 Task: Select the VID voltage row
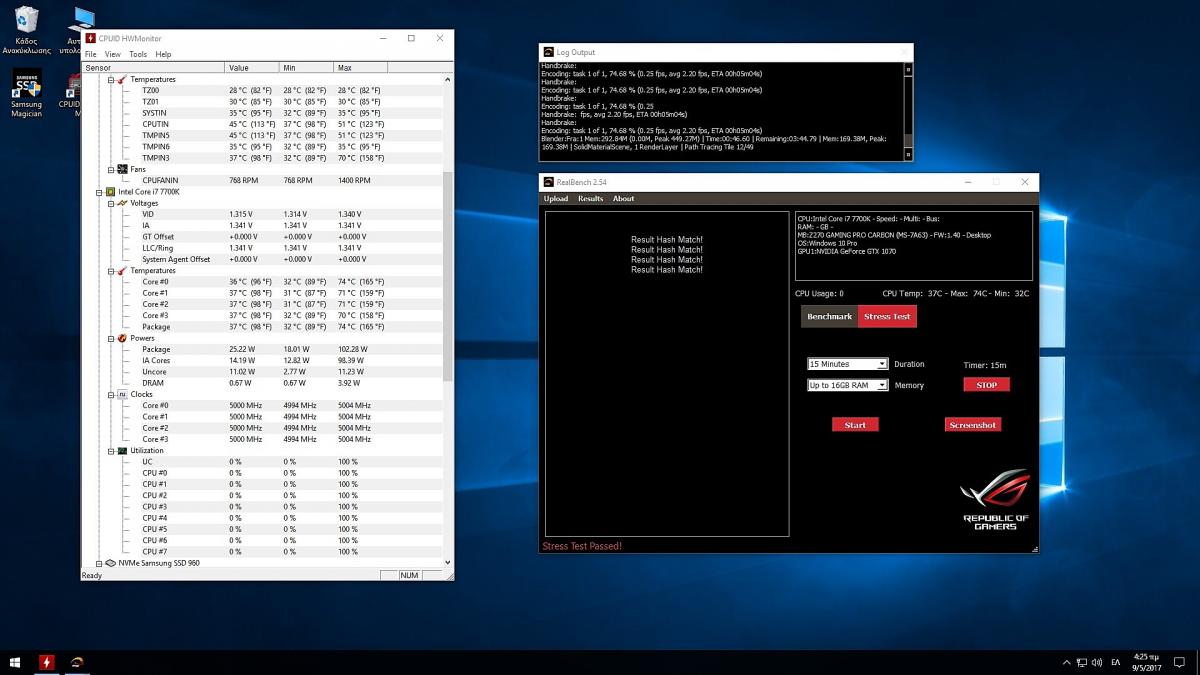click(x=262, y=214)
